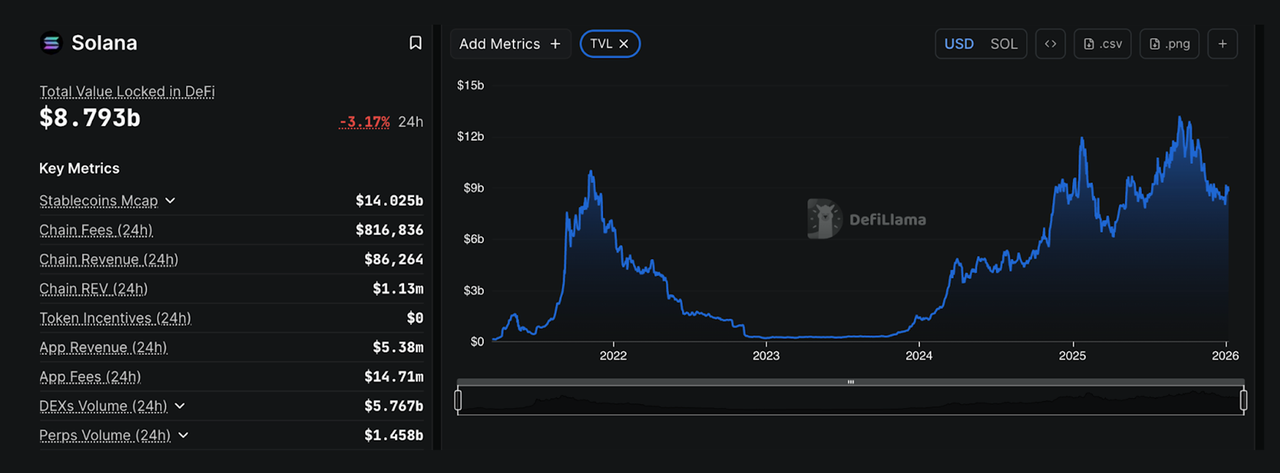The image size is (1280, 473).
Task: Click the $15b y-axis label
Action: tap(471, 85)
